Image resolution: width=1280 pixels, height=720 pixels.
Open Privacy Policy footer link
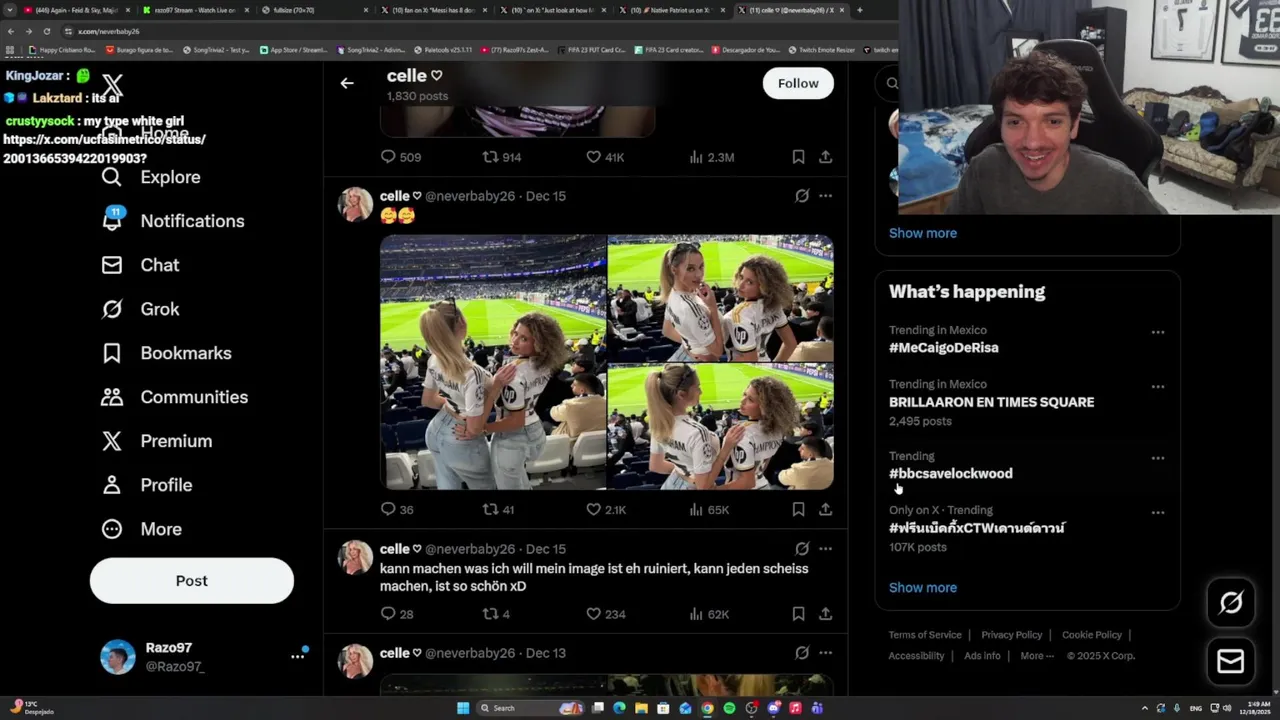(x=1011, y=635)
